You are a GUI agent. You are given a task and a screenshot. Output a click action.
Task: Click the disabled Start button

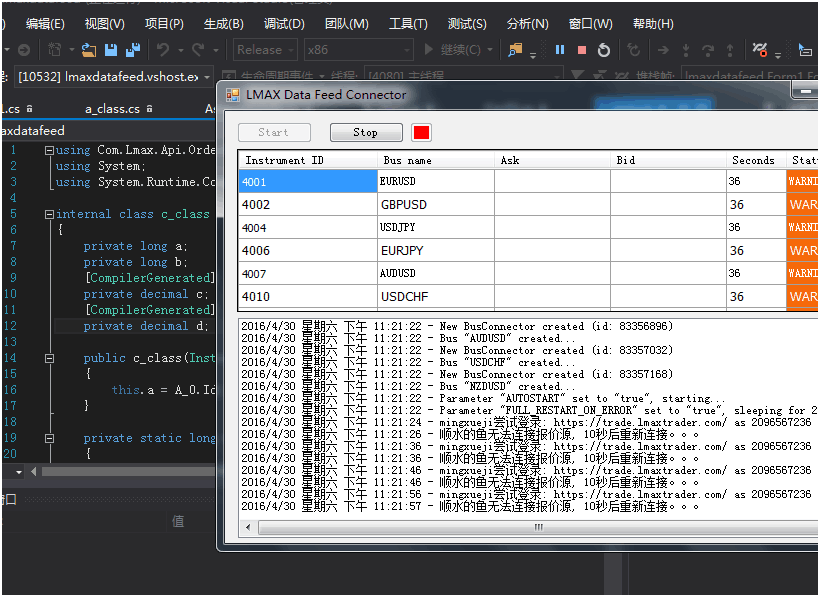tap(274, 133)
